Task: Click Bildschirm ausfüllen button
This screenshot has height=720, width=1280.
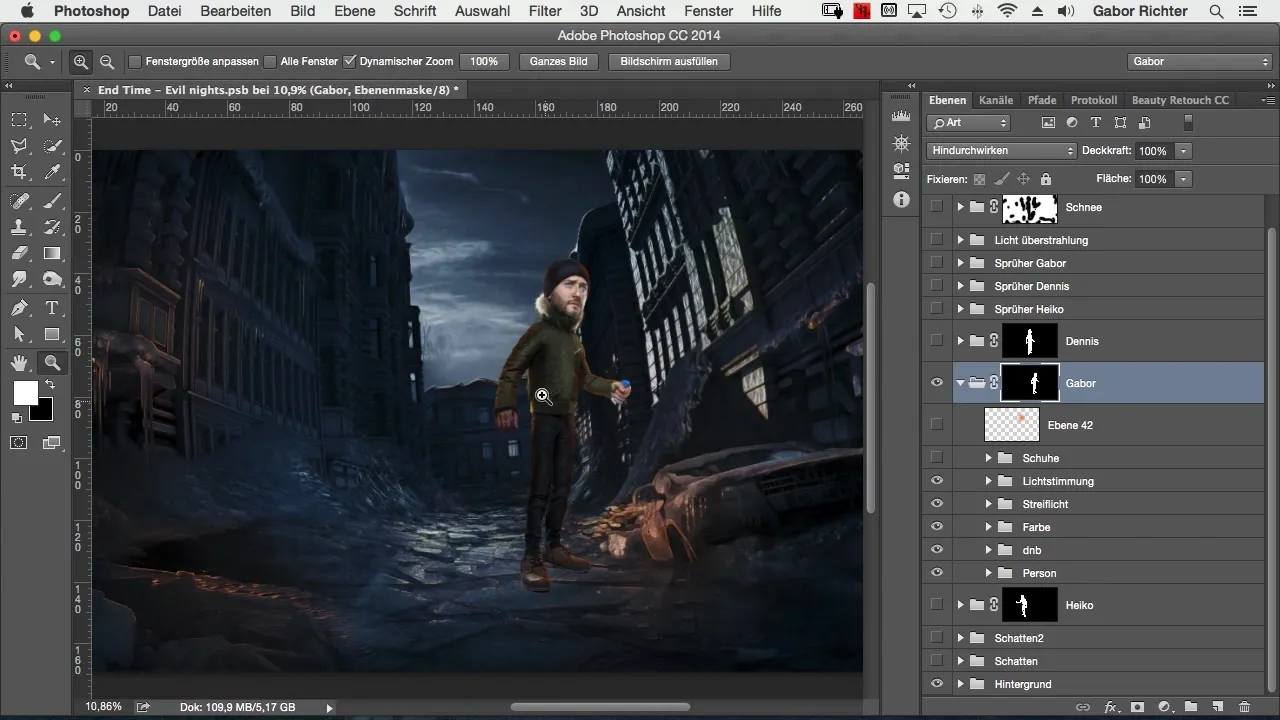Action: click(x=669, y=61)
